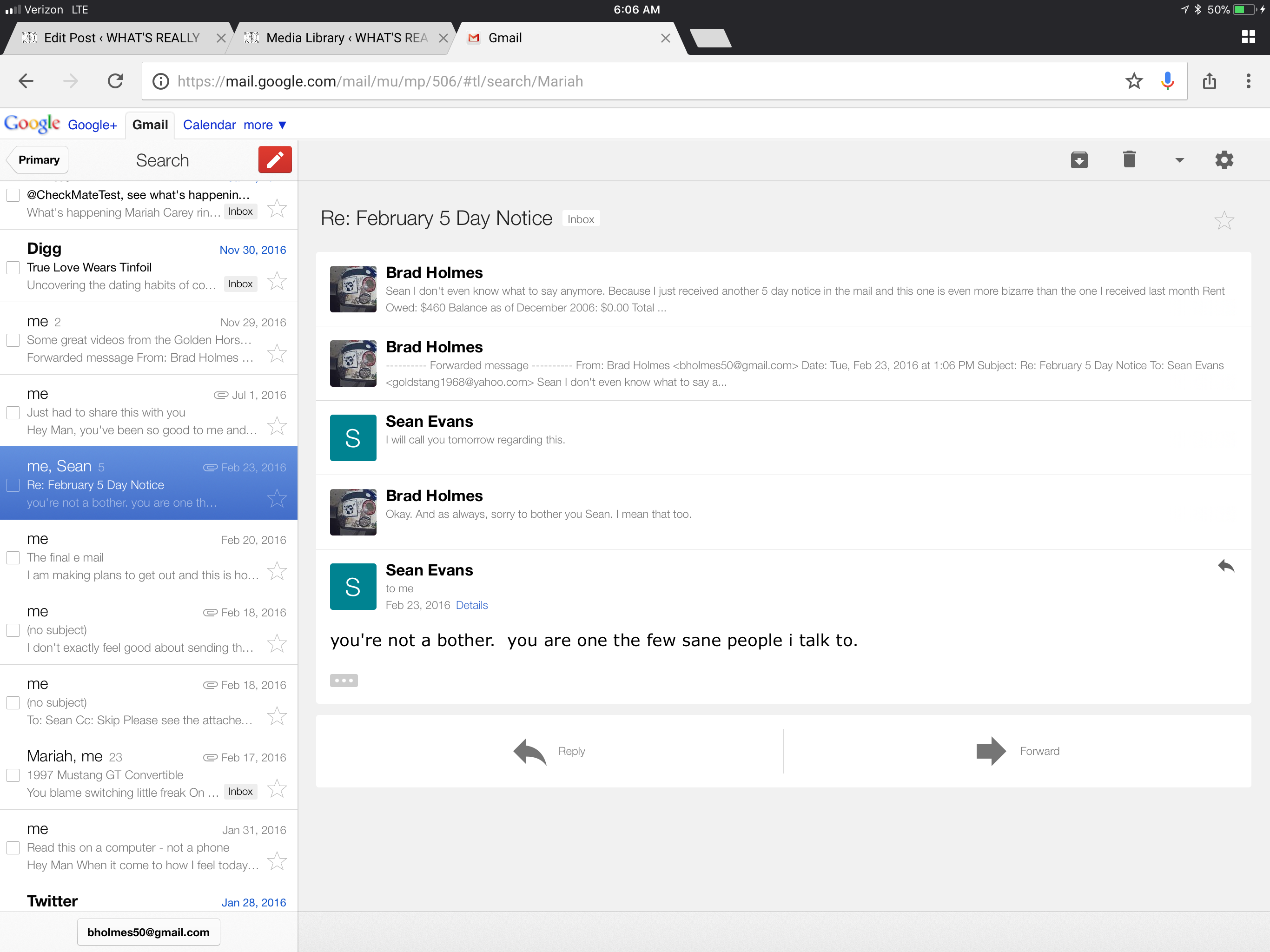The height and width of the screenshot is (952, 1270).
Task: Tick checkbox for The final e mail
Action: [x=13, y=557]
